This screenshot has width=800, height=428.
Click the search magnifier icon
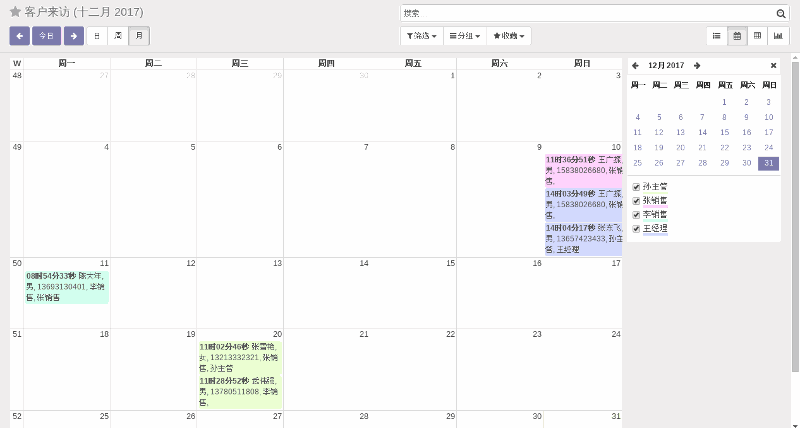tap(781, 14)
